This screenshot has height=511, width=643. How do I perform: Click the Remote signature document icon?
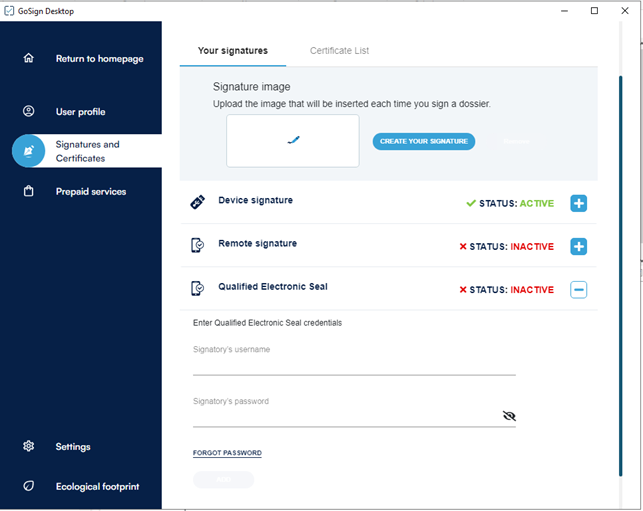pyautogui.click(x=198, y=245)
